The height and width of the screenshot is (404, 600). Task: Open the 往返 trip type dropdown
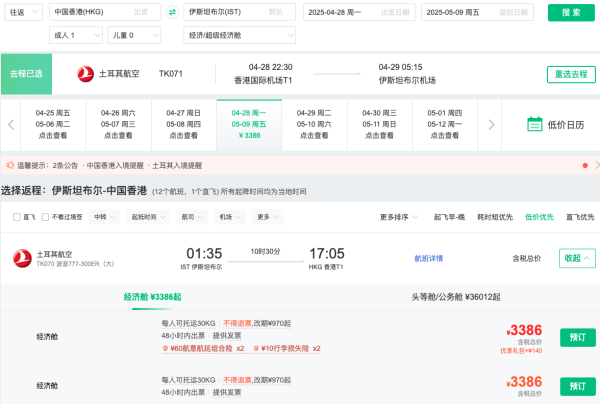(24, 12)
